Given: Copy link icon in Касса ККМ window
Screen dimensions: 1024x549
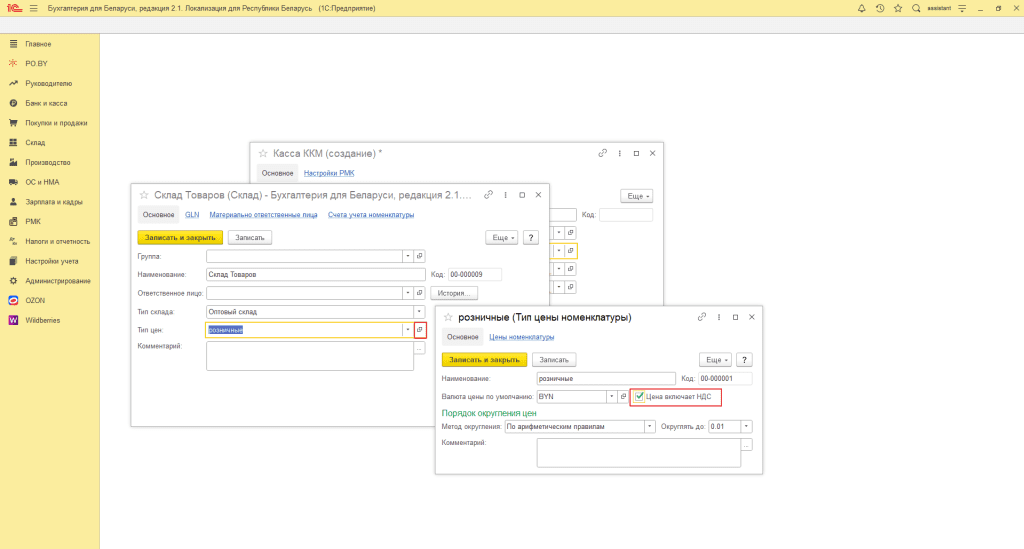Looking at the screenshot, I should 603,153.
